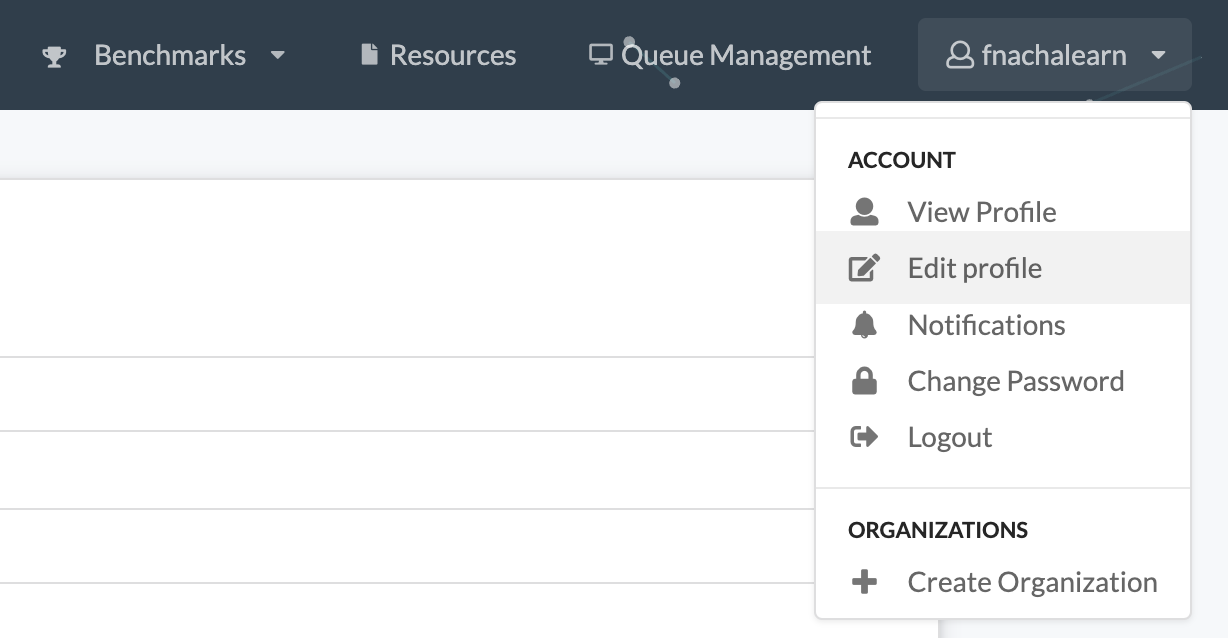Viewport: 1228px width, 638px height.
Task: Click the person icon for View Profile
Action: pos(864,212)
